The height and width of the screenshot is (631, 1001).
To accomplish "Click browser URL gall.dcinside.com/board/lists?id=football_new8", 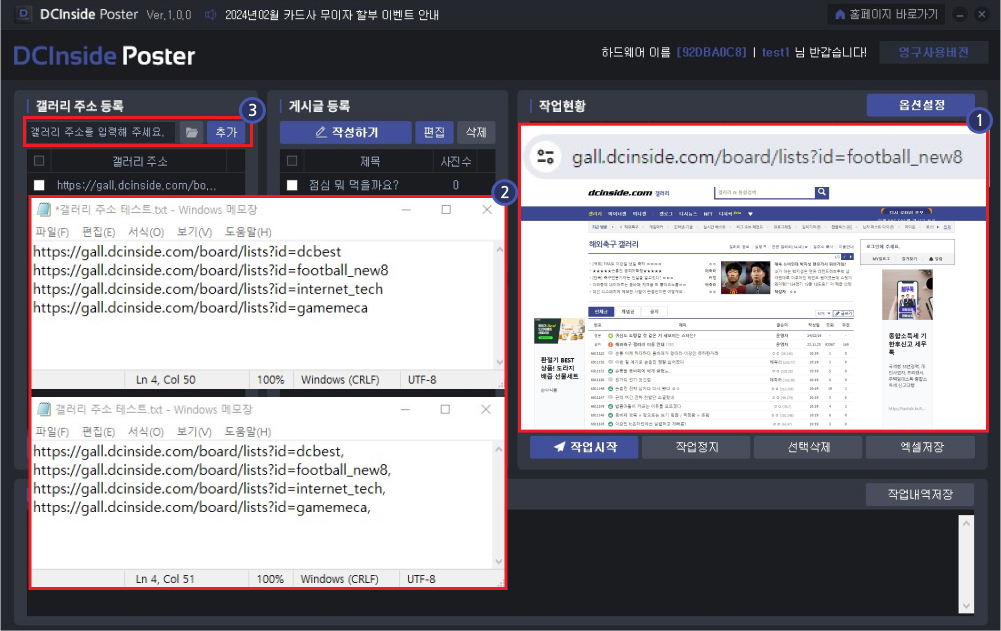I will click(767, 157).
